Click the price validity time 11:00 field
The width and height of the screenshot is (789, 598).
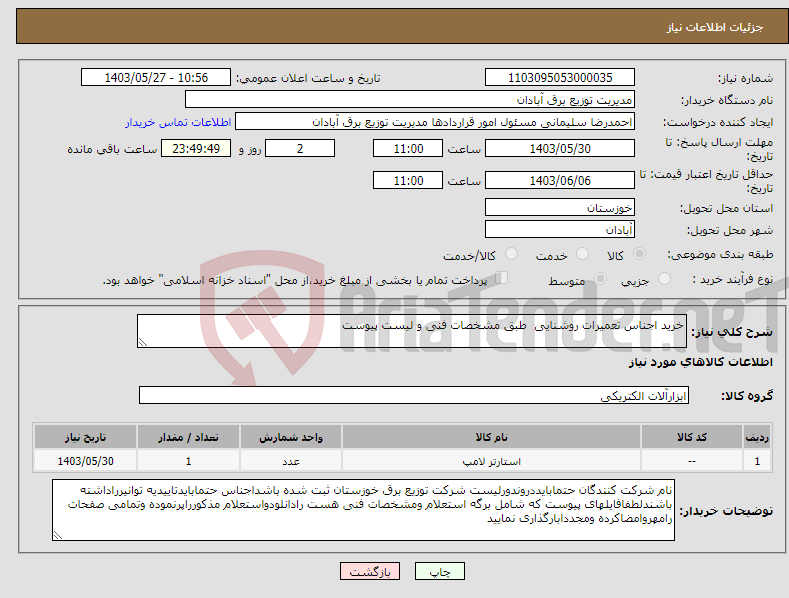point(408,180)
